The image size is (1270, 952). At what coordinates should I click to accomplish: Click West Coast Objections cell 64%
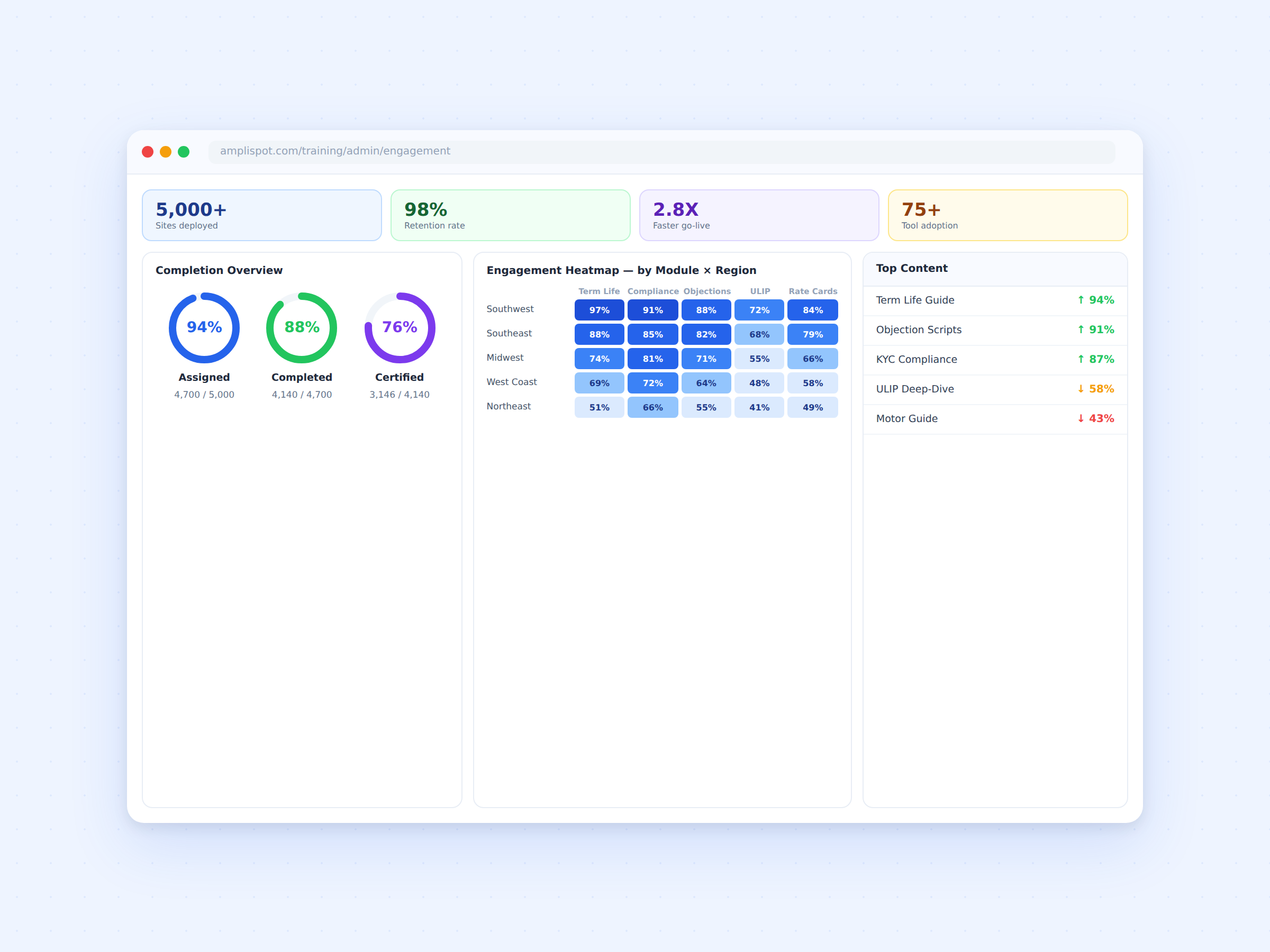click(706, 383)
